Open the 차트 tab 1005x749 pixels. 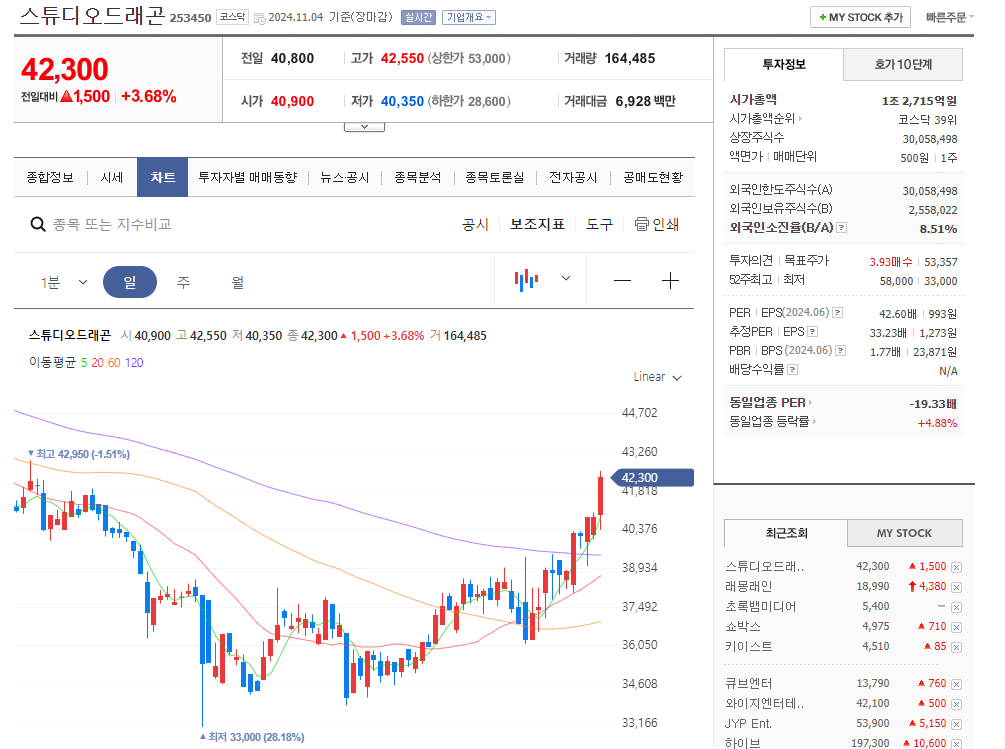(x=162, y=177)
